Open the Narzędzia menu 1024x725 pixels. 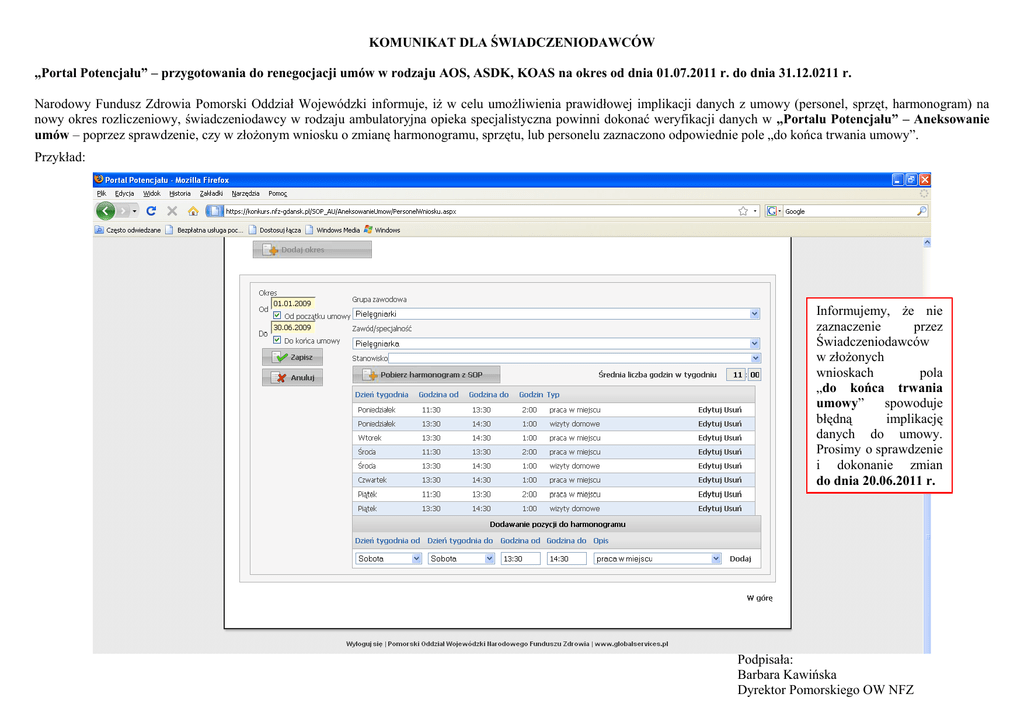coord(245,193)
